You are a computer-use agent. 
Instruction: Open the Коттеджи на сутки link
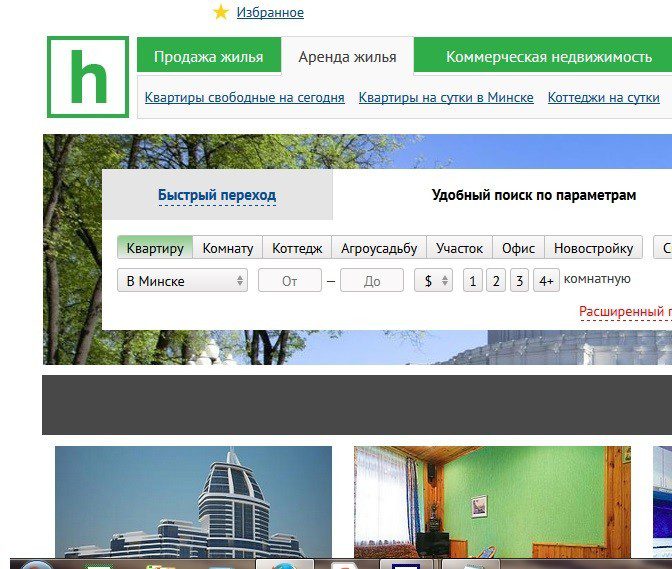coord(604,98)
